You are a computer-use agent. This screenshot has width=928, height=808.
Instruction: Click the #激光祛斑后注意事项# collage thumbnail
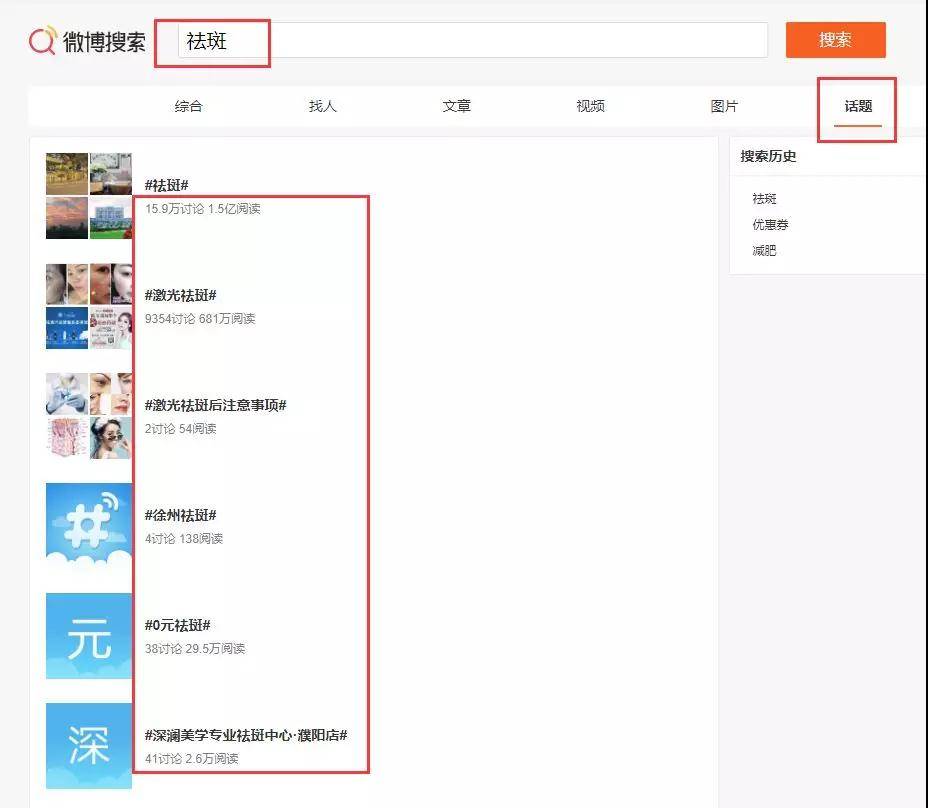pos(89,416)
